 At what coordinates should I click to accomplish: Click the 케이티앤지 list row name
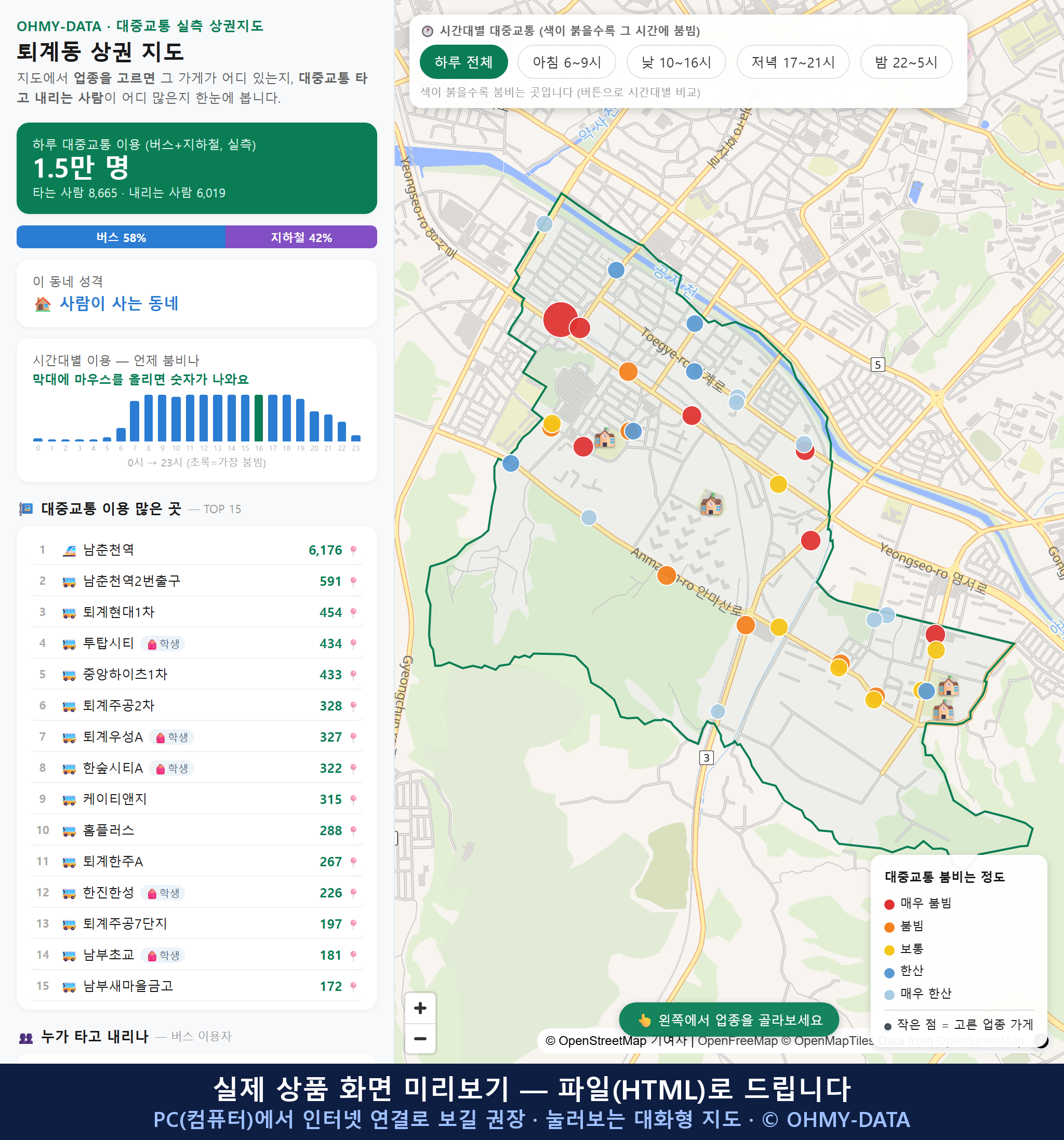tap(115, 799)
